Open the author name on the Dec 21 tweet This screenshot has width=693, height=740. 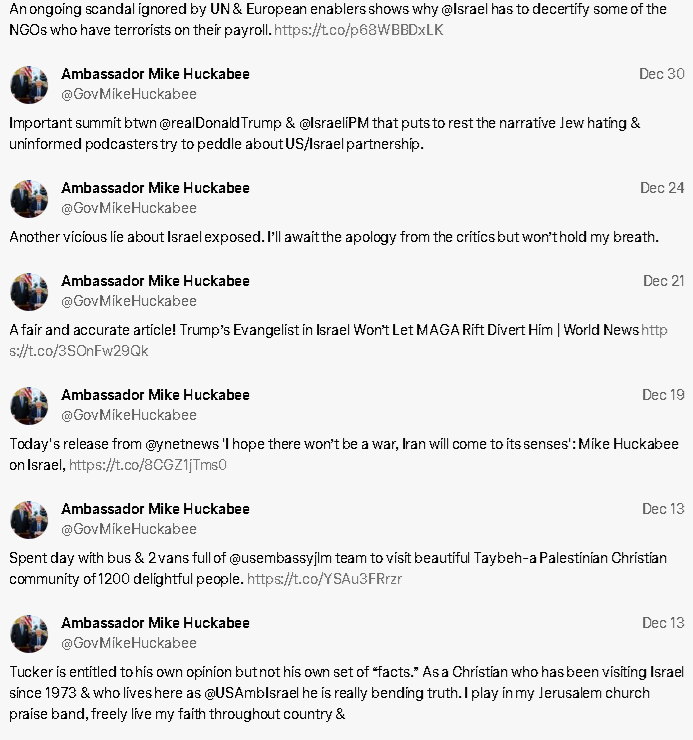[x=155, y=281]
